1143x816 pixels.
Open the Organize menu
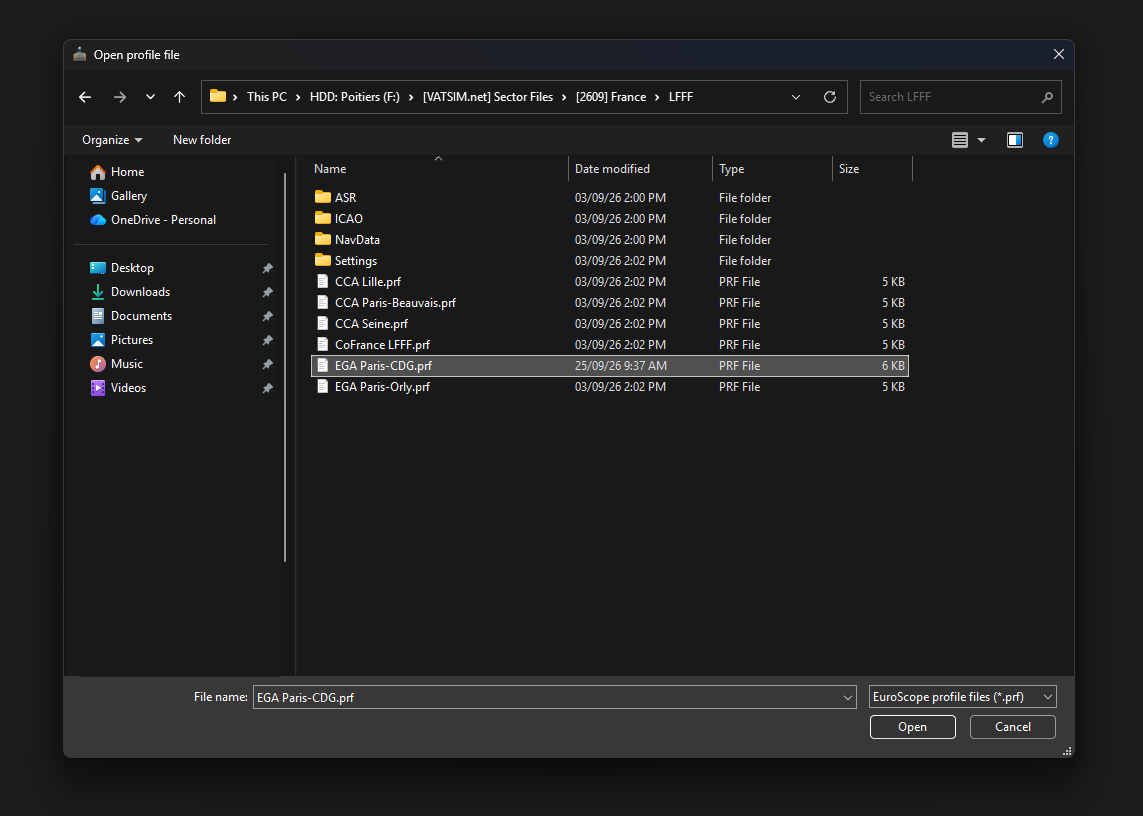112,140
